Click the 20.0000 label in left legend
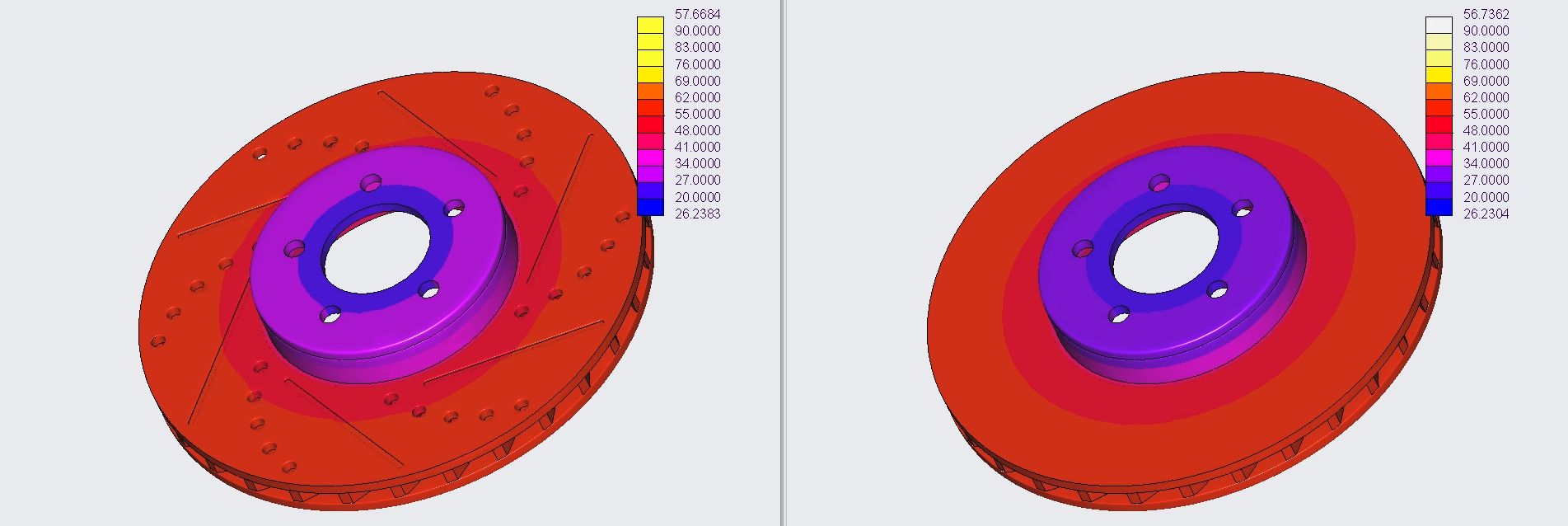 click(x=697, y=197)
